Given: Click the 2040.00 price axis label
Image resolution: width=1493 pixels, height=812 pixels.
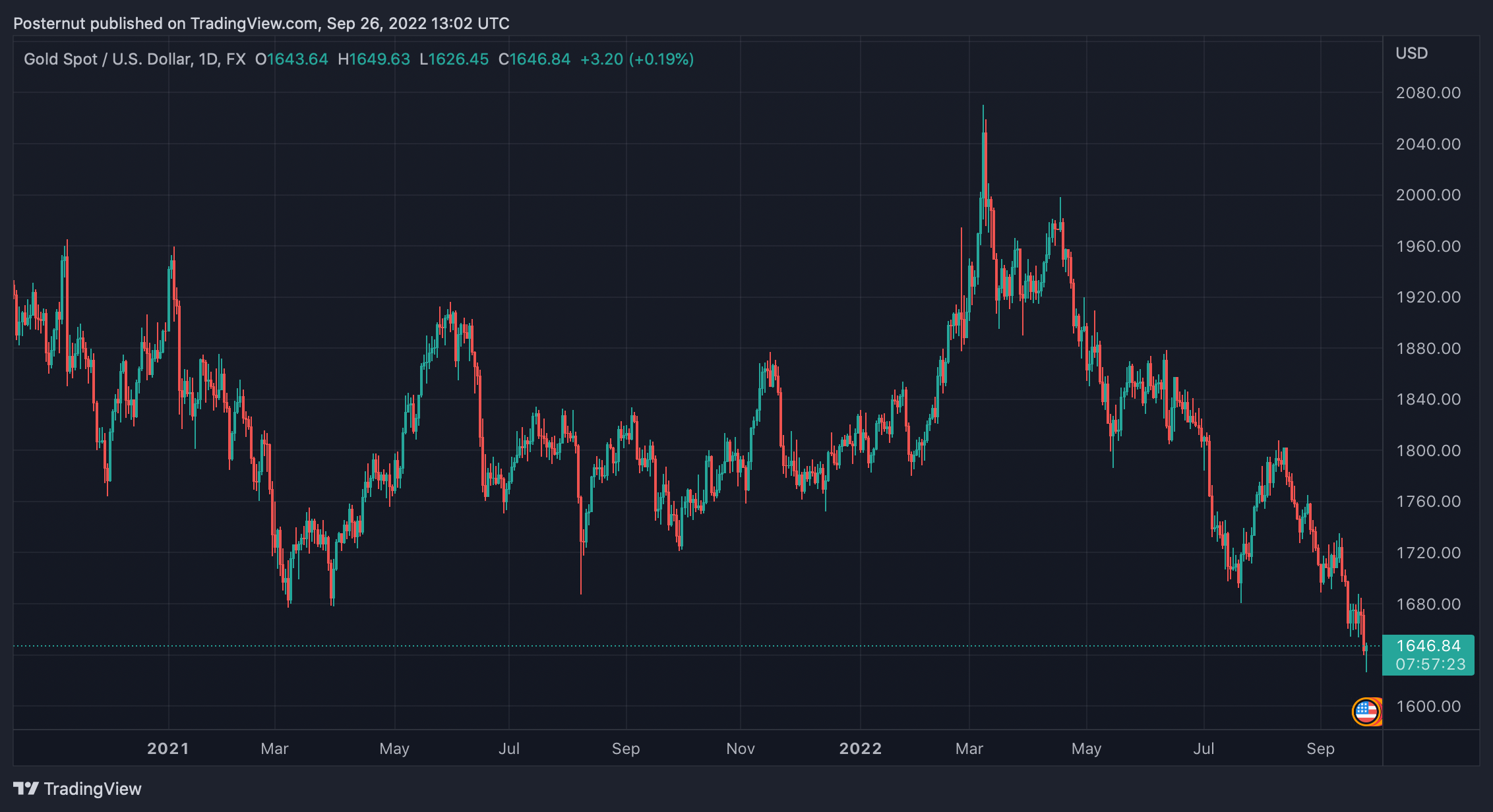Looking at the screenshot, I should click(x=1428, y=144).
